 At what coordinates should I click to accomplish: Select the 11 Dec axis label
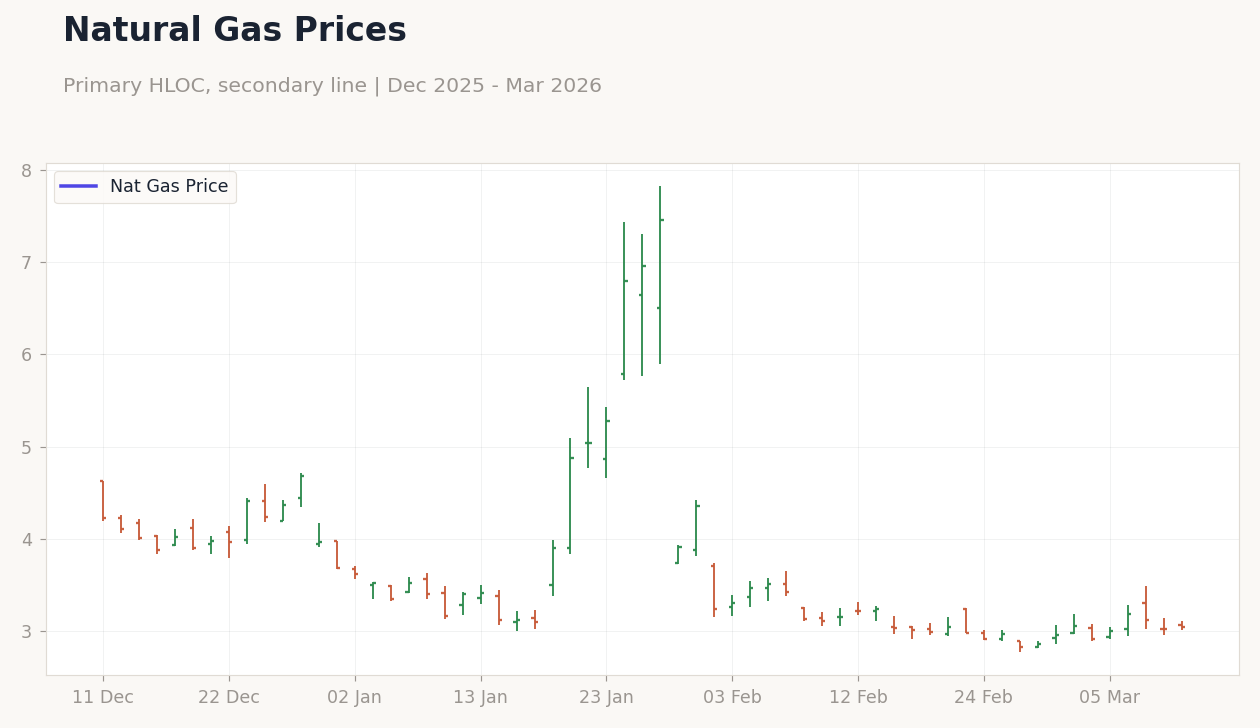[103, 698]
